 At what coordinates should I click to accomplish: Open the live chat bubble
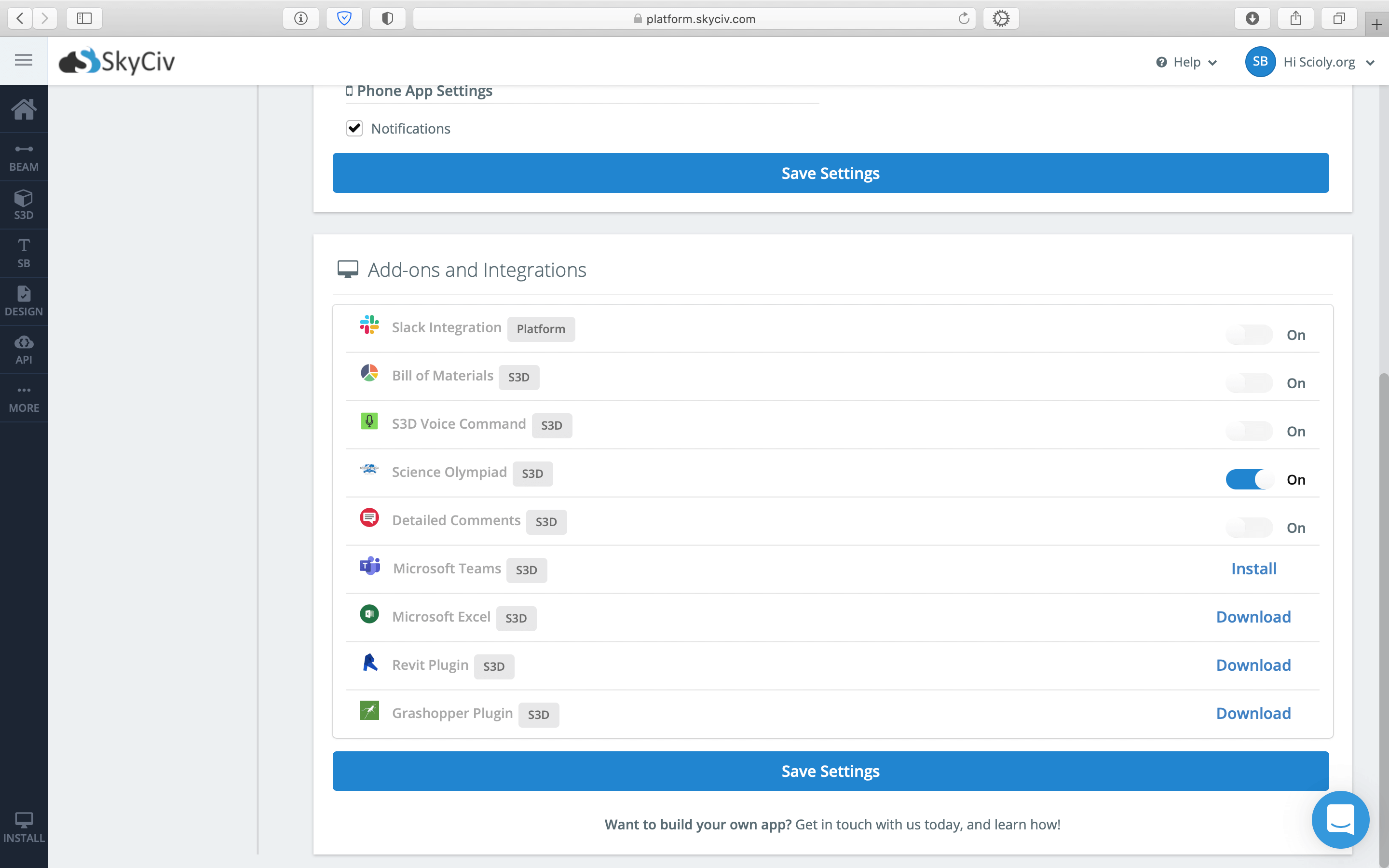(x=1340, y=819)
